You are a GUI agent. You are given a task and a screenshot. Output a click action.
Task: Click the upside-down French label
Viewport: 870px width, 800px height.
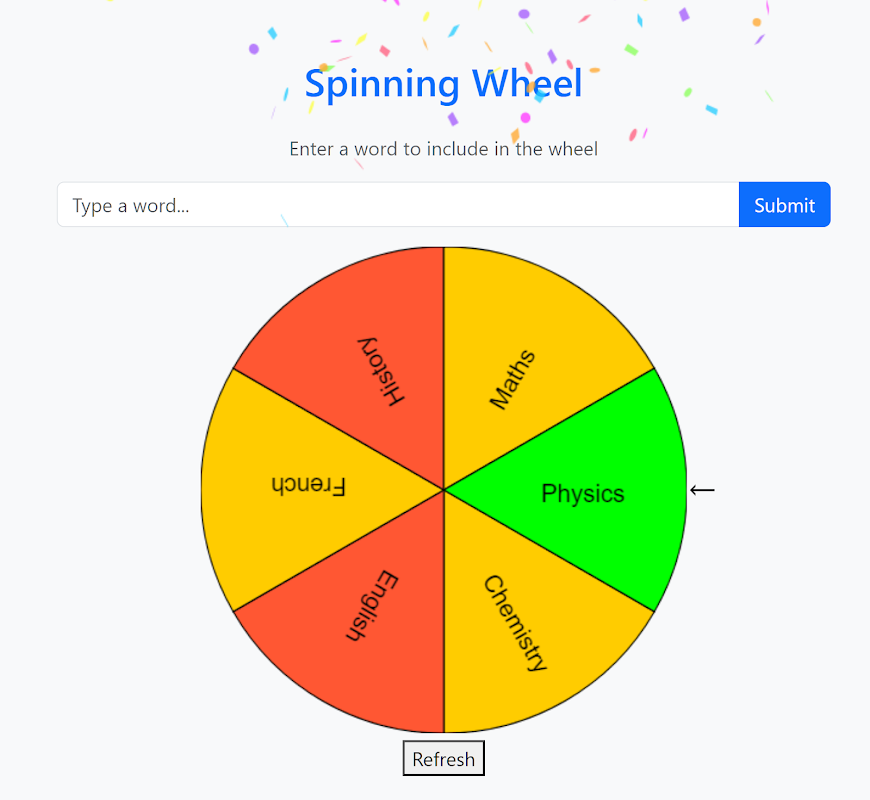click(308, 485)
